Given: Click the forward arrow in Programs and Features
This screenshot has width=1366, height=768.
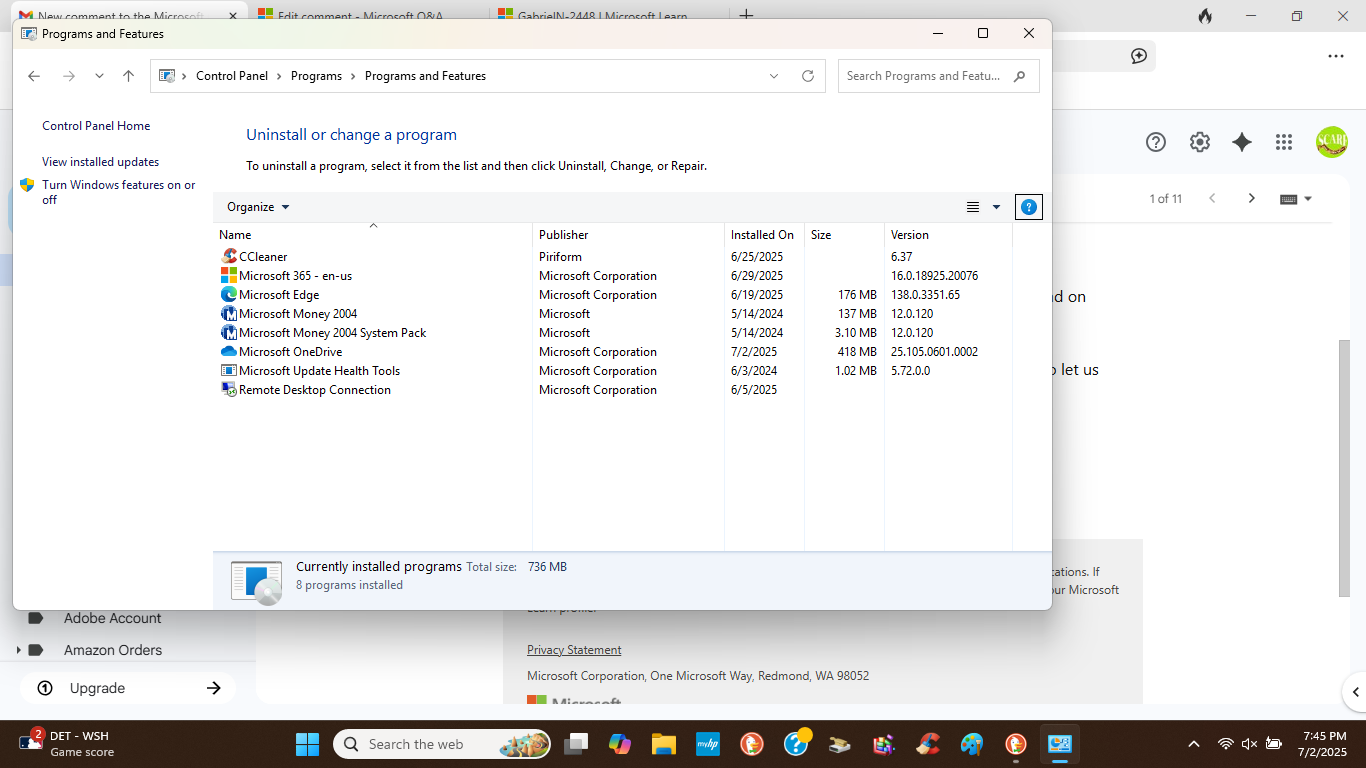Looking at the screenshot, I should tap(68, 76).
